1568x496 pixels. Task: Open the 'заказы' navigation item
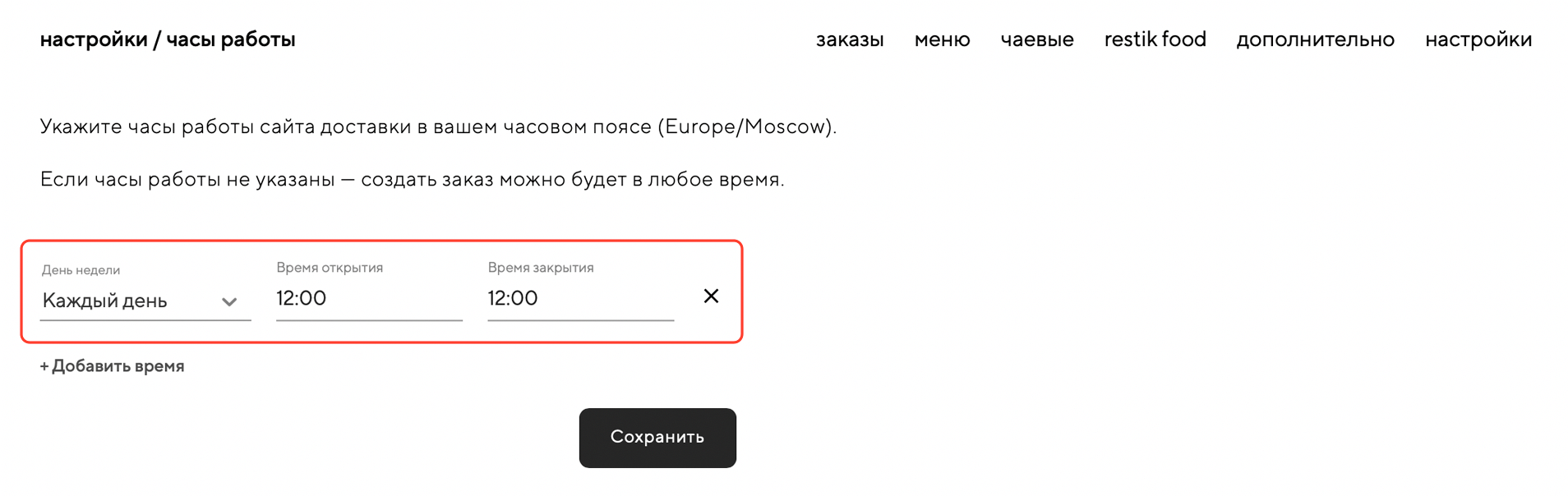(x=849, y=39)
